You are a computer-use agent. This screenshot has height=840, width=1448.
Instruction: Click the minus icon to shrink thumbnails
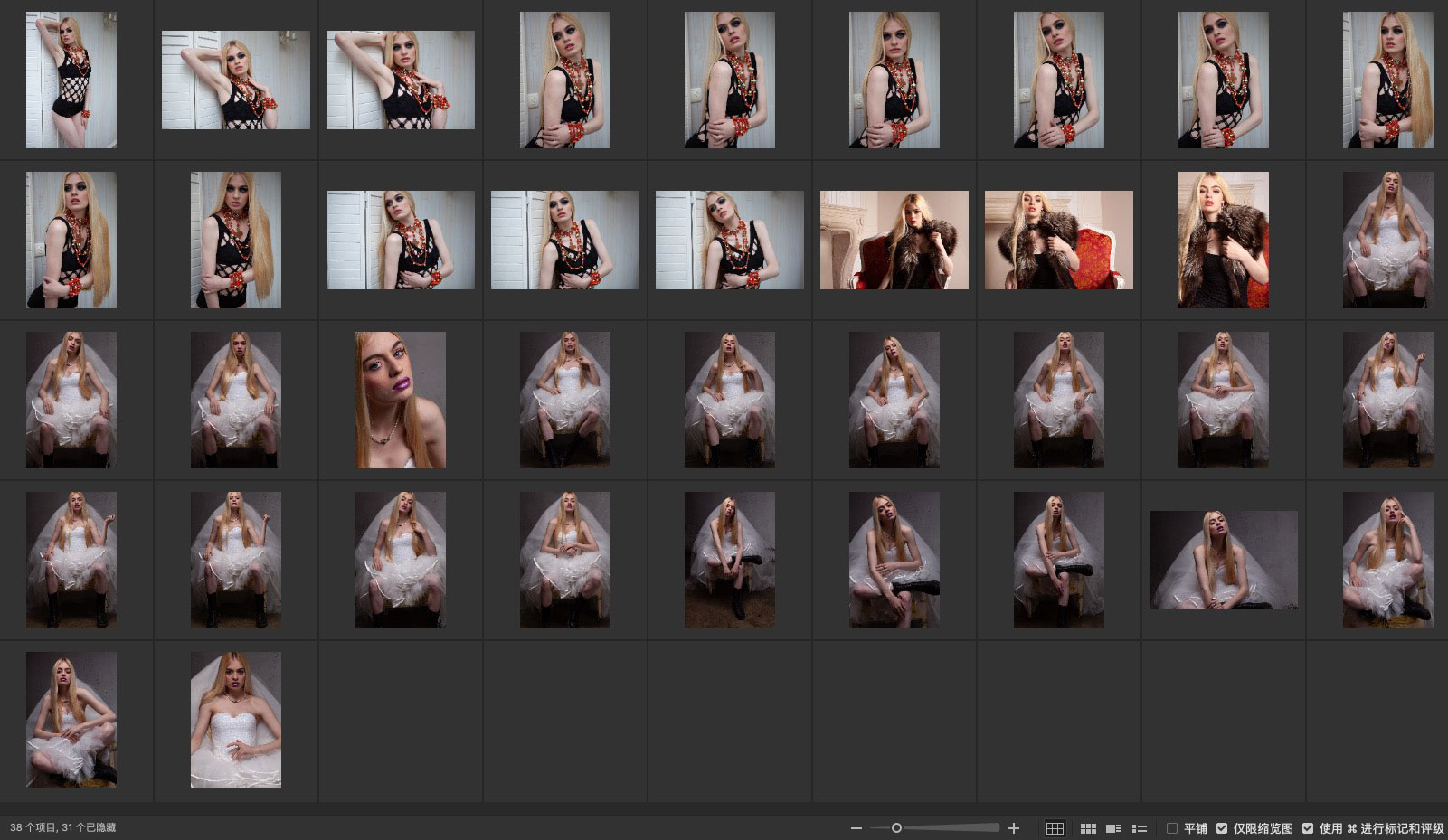click(856, 828)
